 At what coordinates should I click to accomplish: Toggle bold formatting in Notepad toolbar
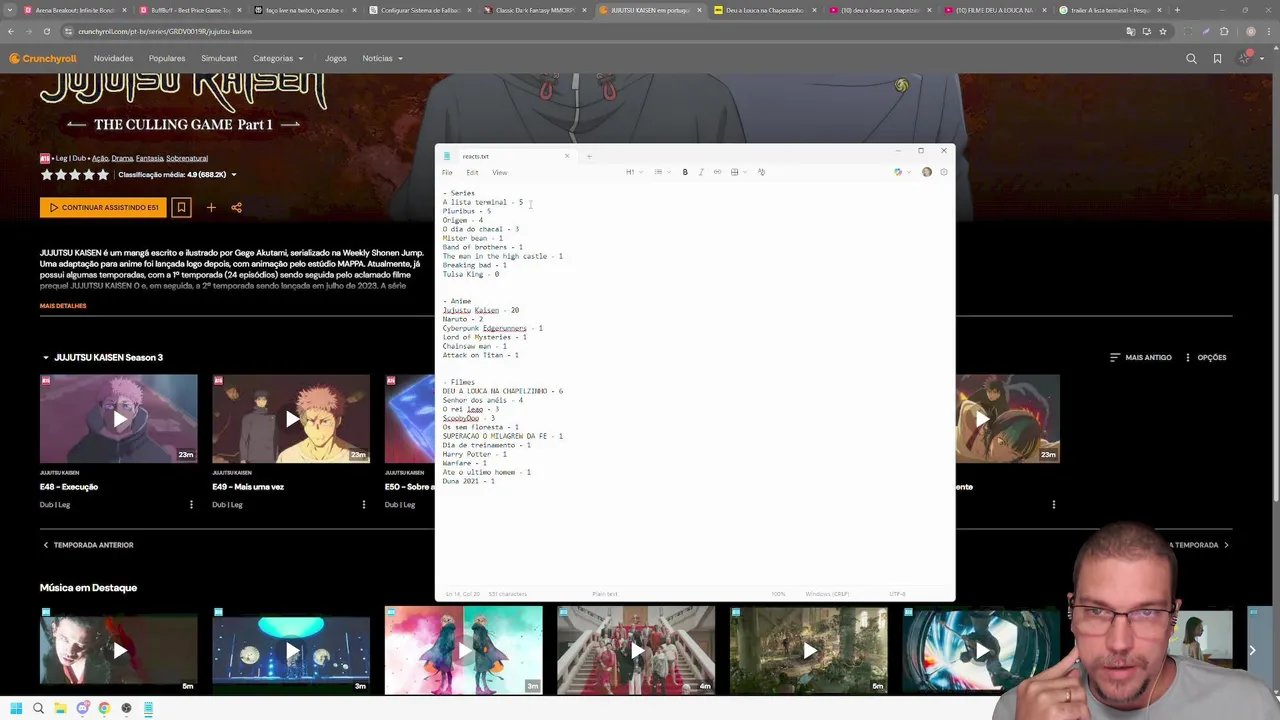(x=685, y=172)
